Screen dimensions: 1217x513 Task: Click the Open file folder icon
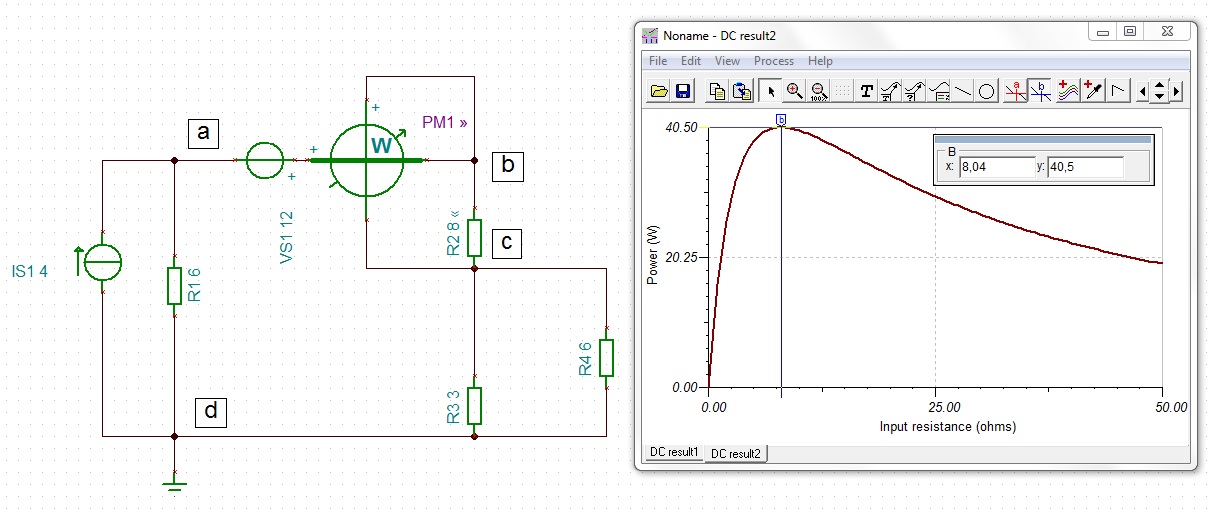click(x=659, y=91)
